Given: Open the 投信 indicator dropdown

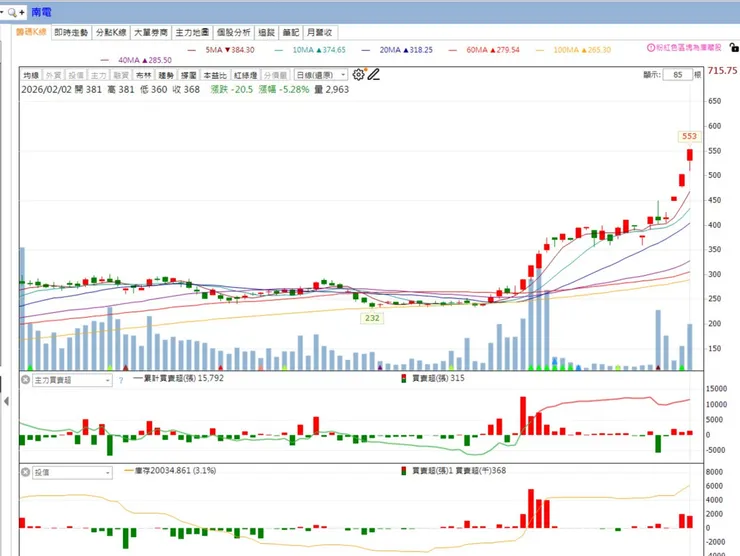Looking at the screenshot, I should point(72,472).
